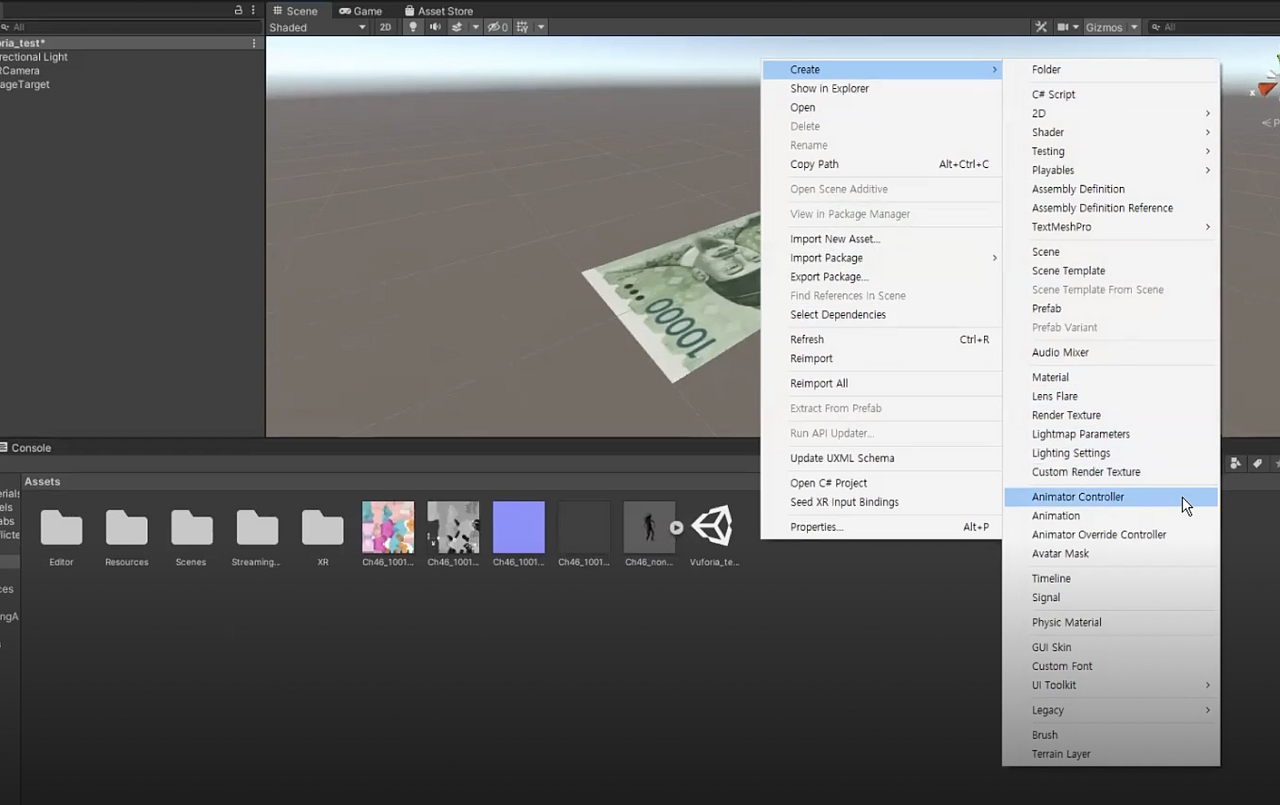The width and height of the screenshot is (1280, 805).
Task: Toggle scene audio speaker icon
Action: 435,27
